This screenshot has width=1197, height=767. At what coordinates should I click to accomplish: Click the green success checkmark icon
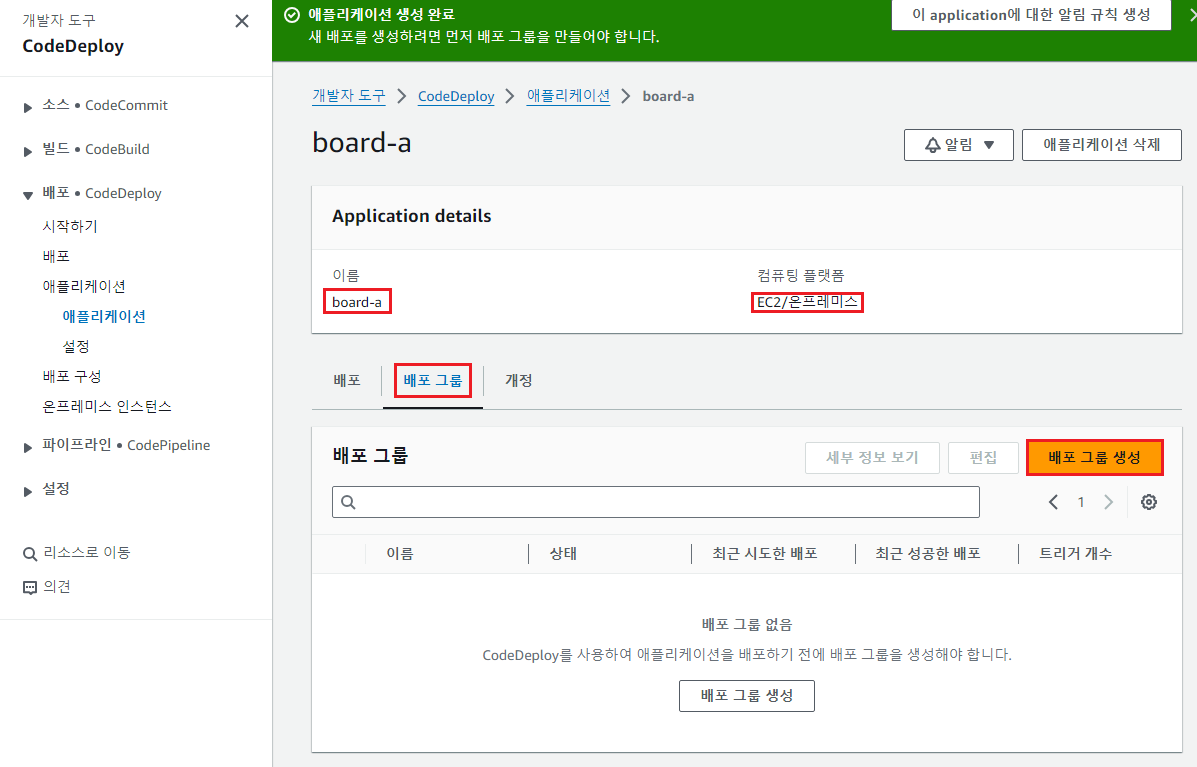pos(292,15)
